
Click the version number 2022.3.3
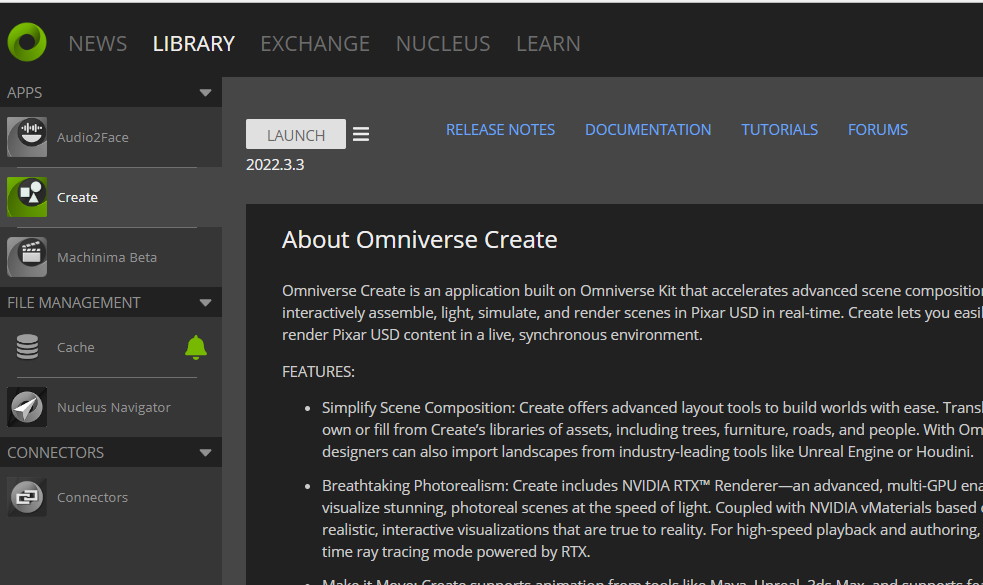point(275,165)
